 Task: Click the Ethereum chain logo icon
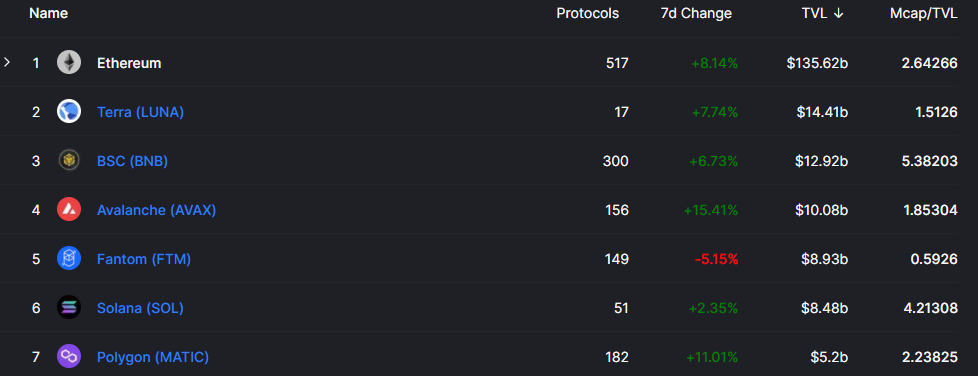(x=69, y=62)
